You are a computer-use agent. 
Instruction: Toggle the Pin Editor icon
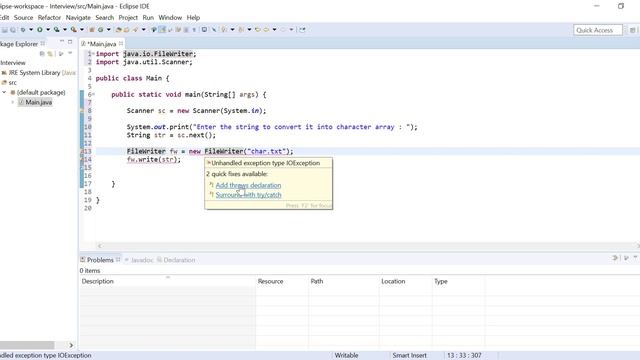tap(302, 29)
